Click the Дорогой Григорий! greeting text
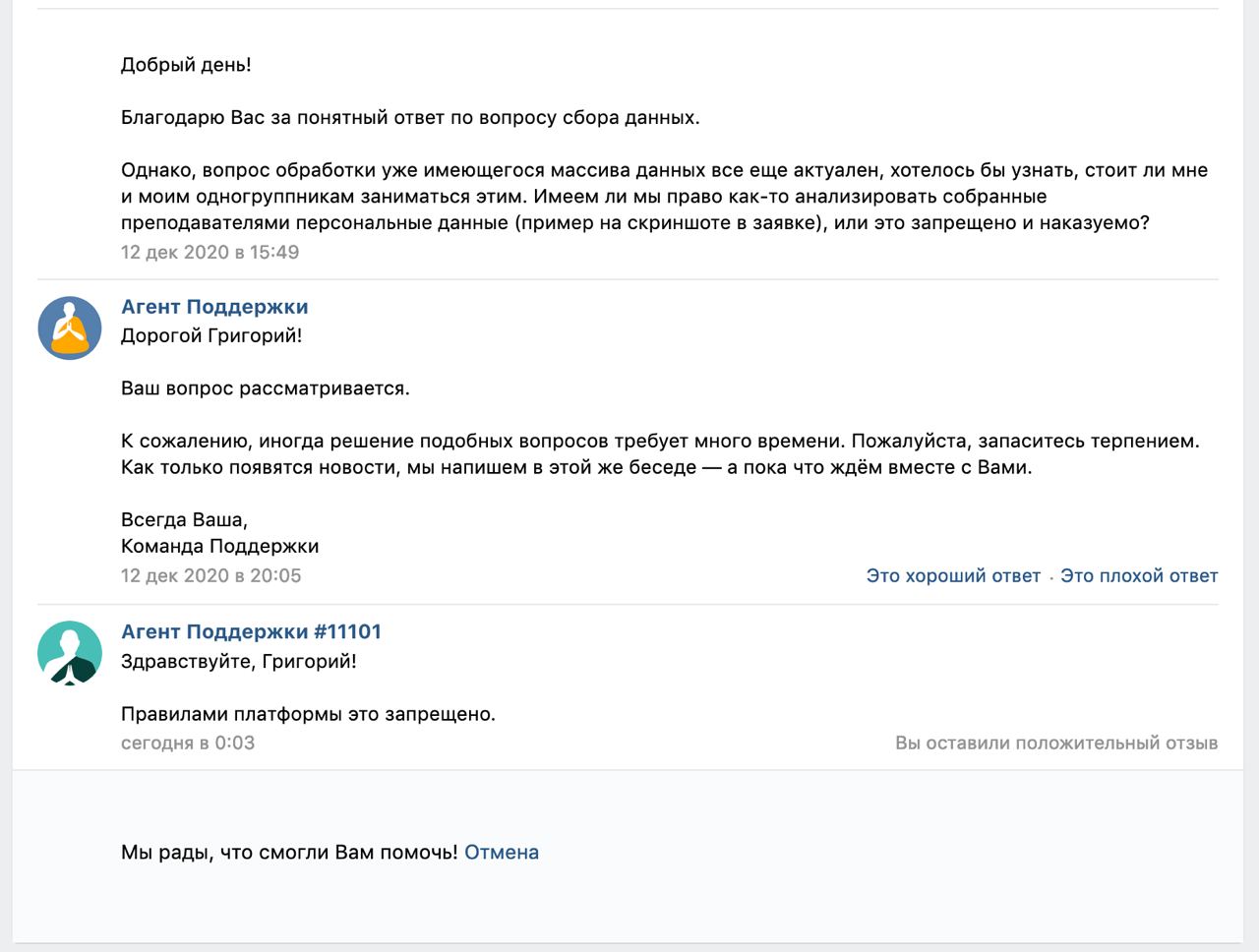Image resolution: width=1259 pixels, height=952 pixels. click(x=211, y=335)
